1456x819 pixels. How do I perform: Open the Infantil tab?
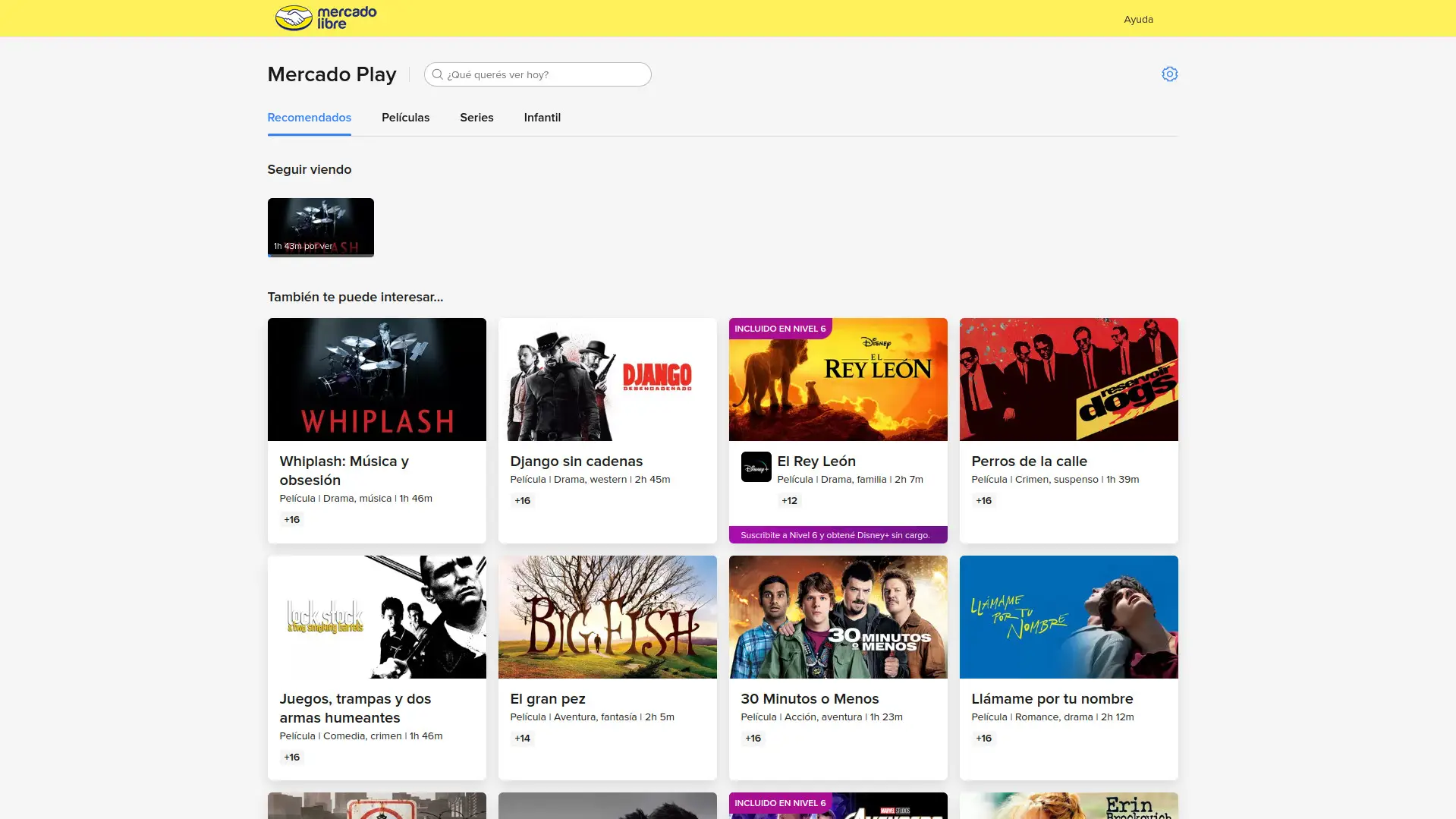click(542, 118)
